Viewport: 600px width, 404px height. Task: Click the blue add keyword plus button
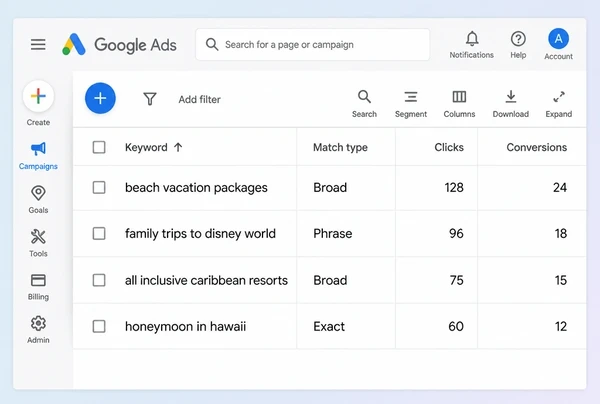(x=100, y=98)
